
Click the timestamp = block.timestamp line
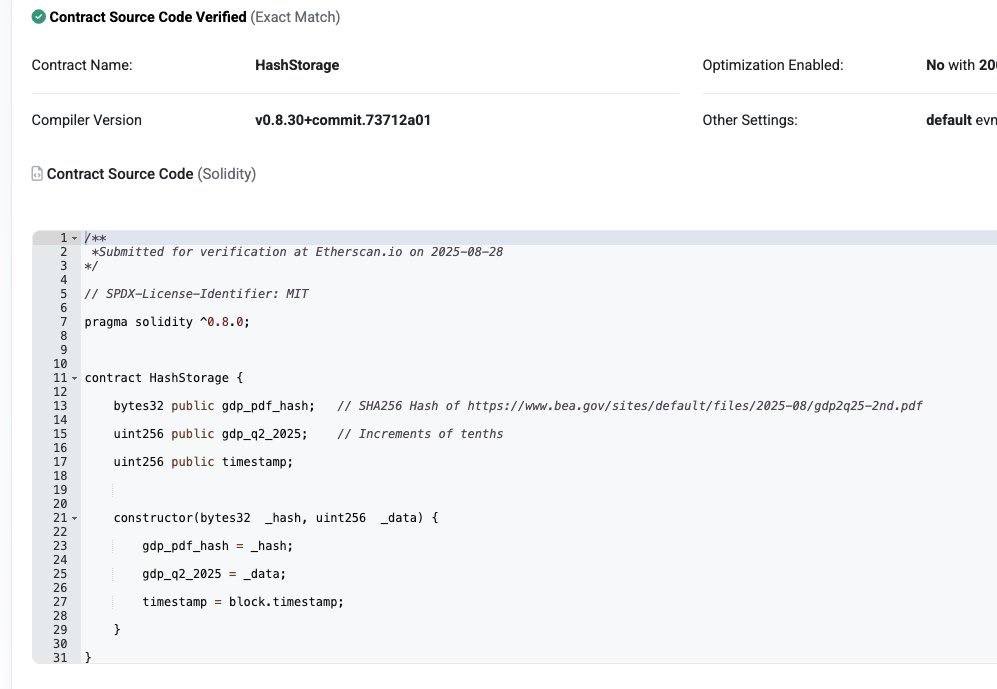tap(243, 602)
